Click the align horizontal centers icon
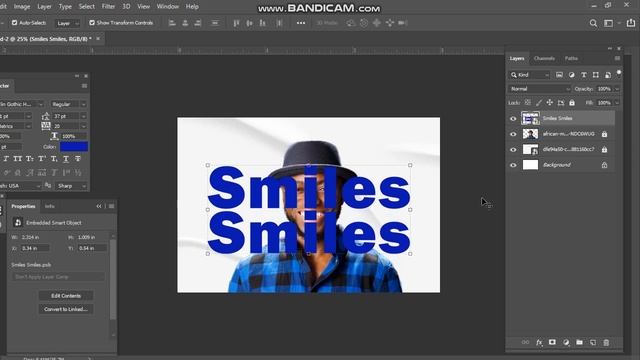The image size is (640, 360). (x=185, y=23)
